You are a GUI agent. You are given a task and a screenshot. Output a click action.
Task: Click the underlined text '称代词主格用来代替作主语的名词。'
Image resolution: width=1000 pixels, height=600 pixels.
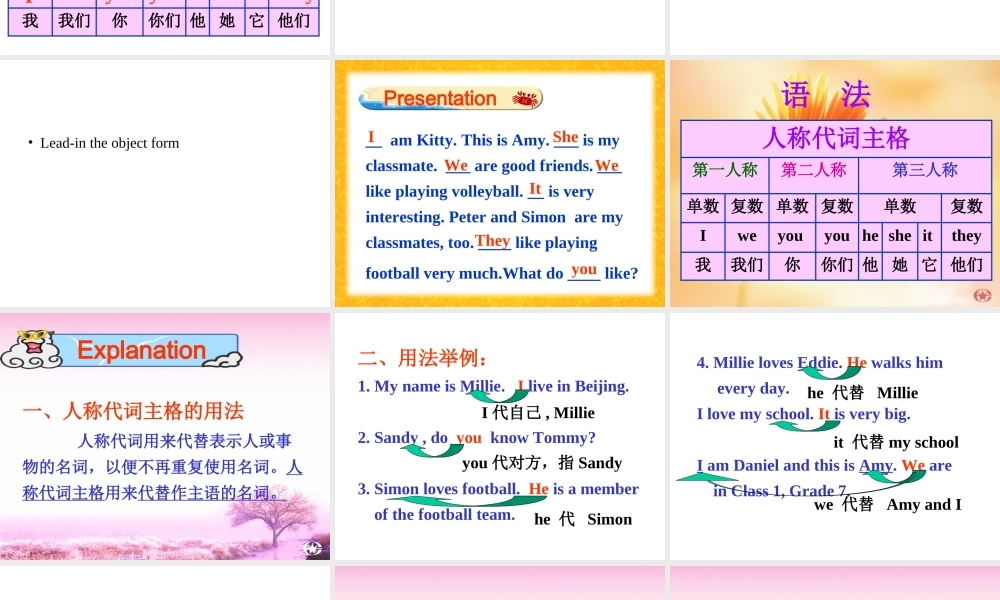point(154,493)
